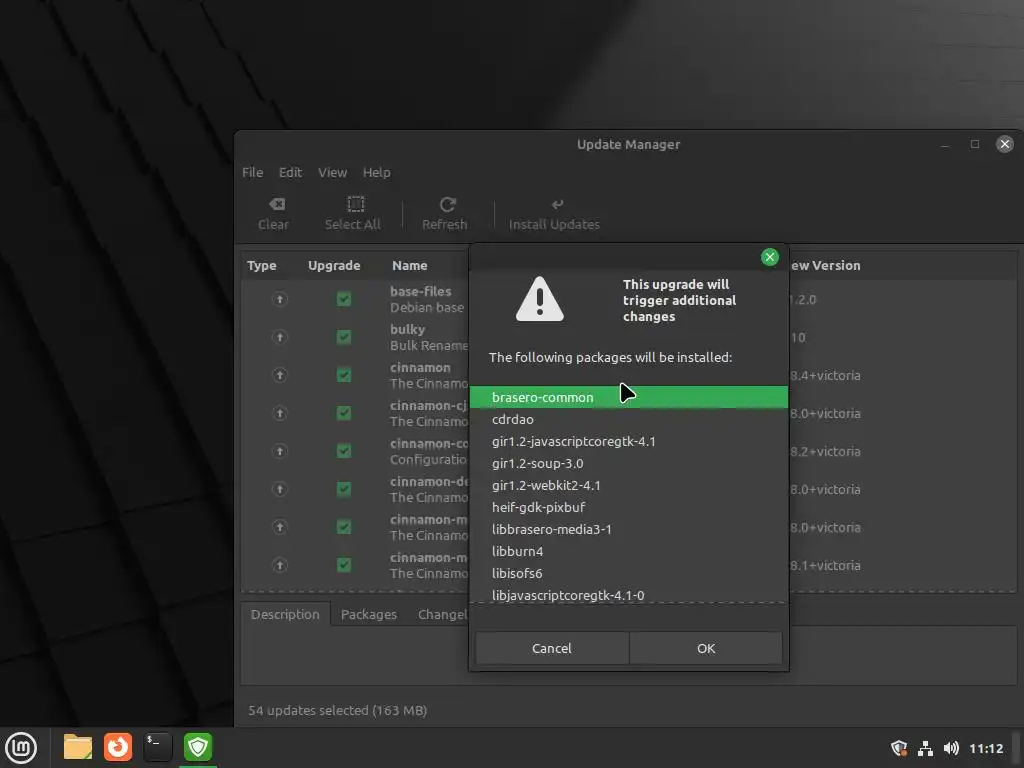Viewport: 1024px width, 768px height.
Task: Uncheck the checkbox of the 8.1+victoria cinnamon-m row
Action: coord(344,565)
